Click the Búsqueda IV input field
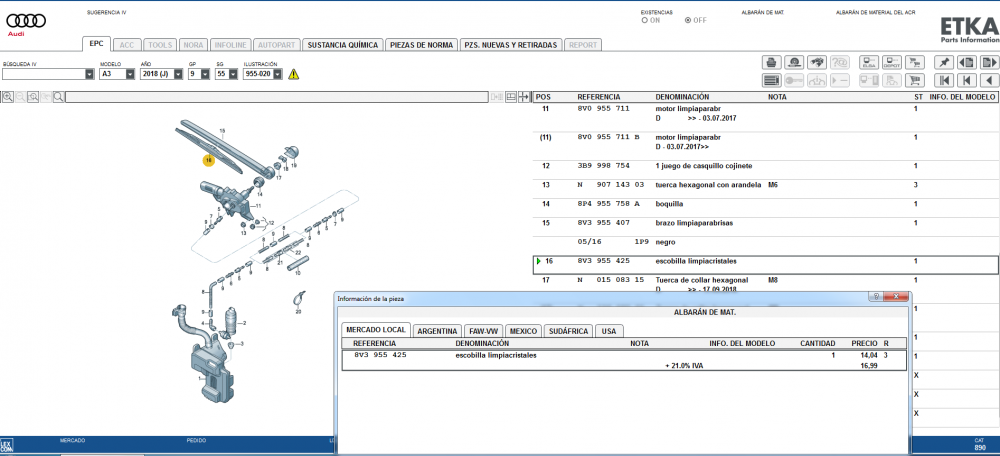Viewport: 1000px width, 456px height. click(x=43, y=75)
